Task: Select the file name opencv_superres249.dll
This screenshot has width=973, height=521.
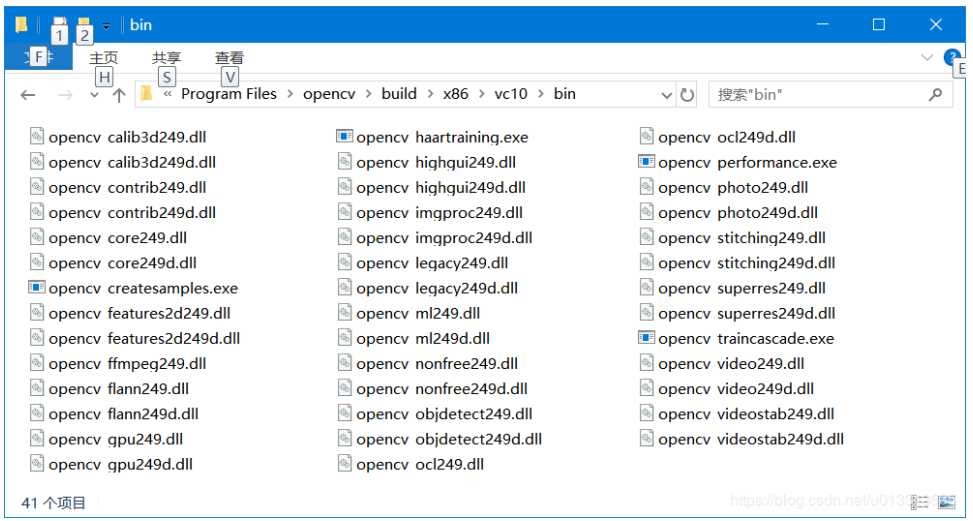Action: (742, 288)
